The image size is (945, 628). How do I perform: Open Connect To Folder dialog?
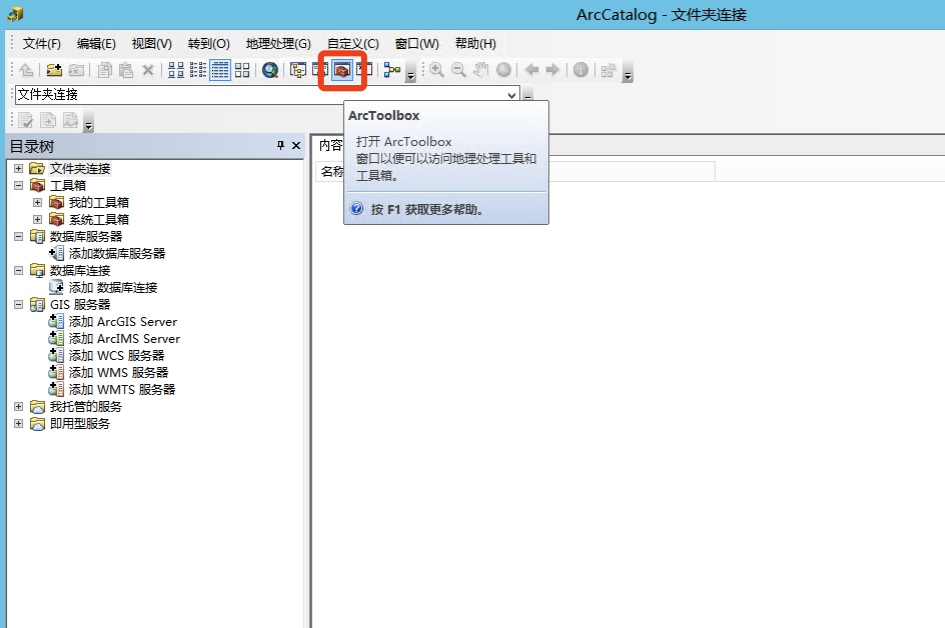point(54,70)
